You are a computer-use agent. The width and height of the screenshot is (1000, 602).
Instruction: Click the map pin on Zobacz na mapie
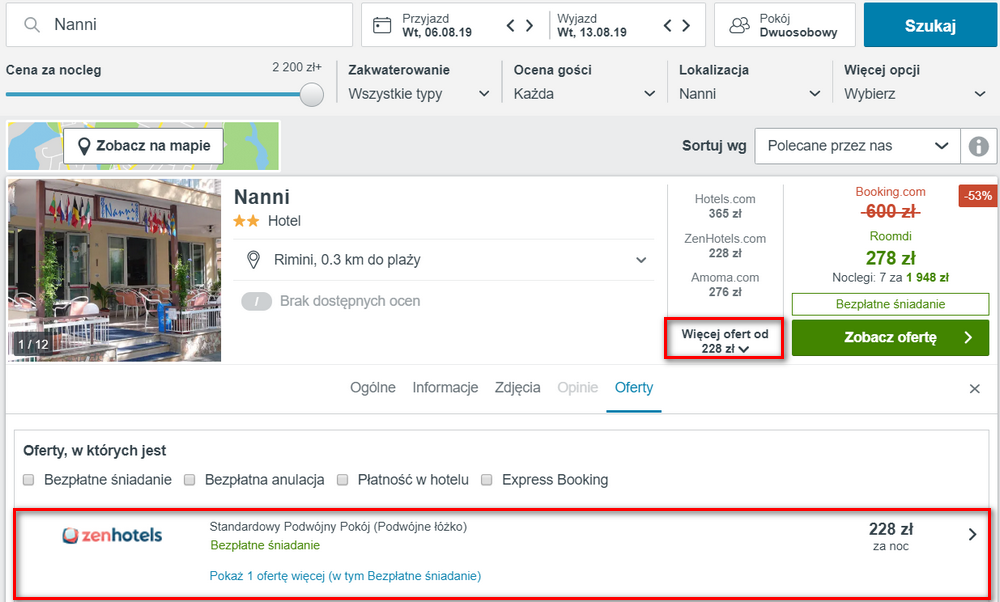click(84, 146)
